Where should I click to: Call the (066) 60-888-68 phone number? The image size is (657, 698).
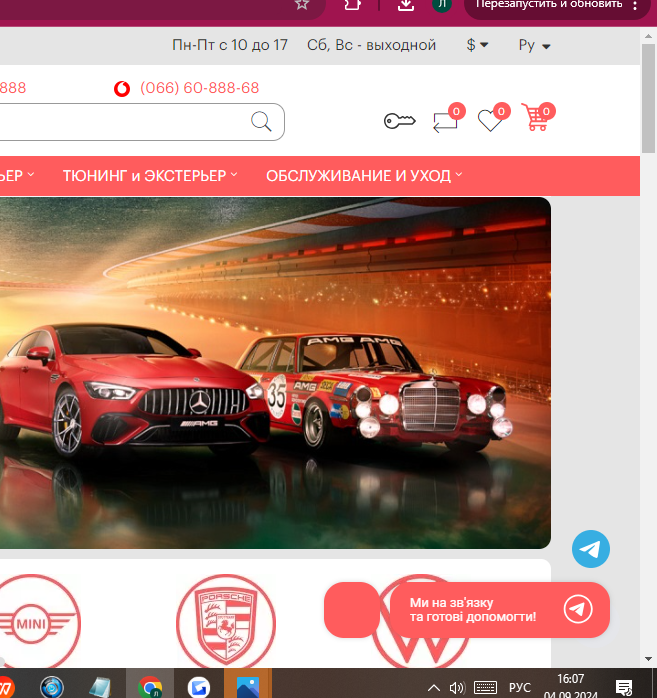[199, 88]
